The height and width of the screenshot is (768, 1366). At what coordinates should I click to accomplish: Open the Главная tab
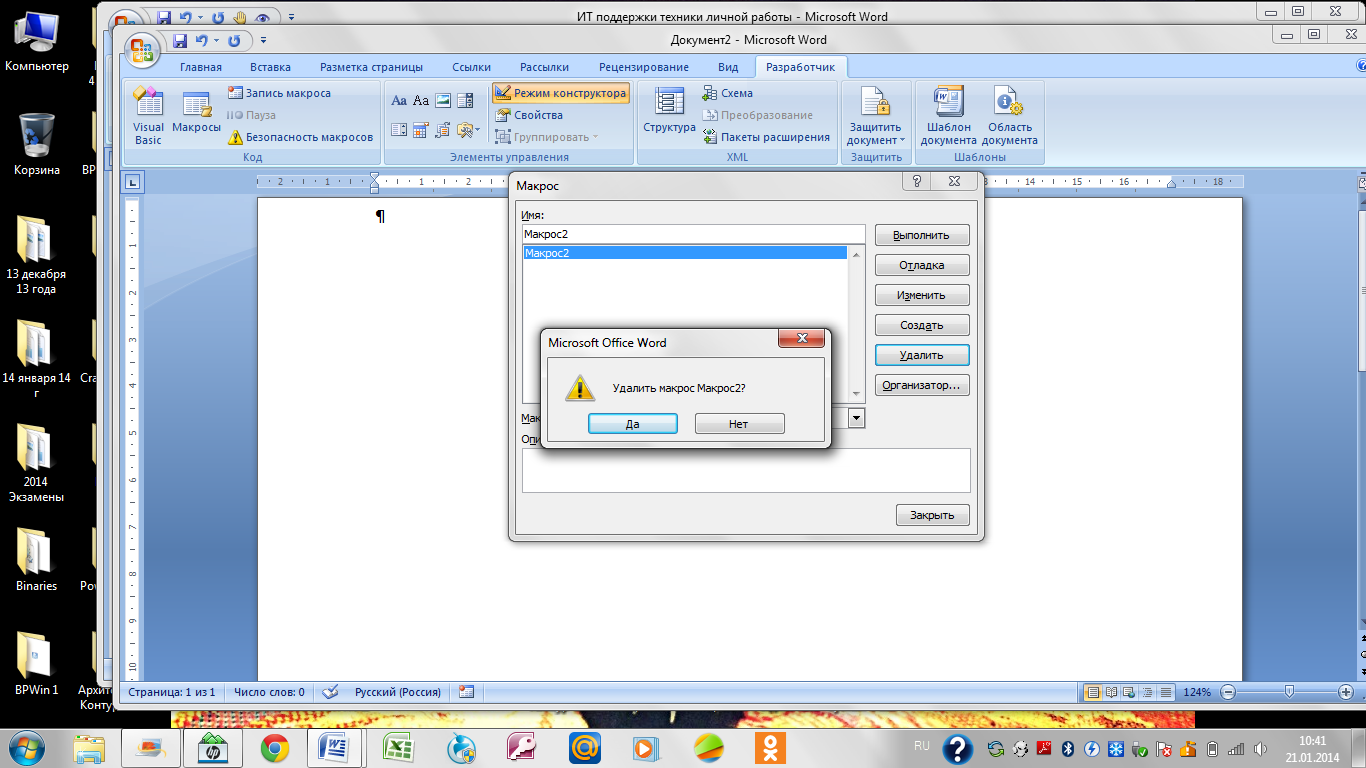[x=200, y=67]
